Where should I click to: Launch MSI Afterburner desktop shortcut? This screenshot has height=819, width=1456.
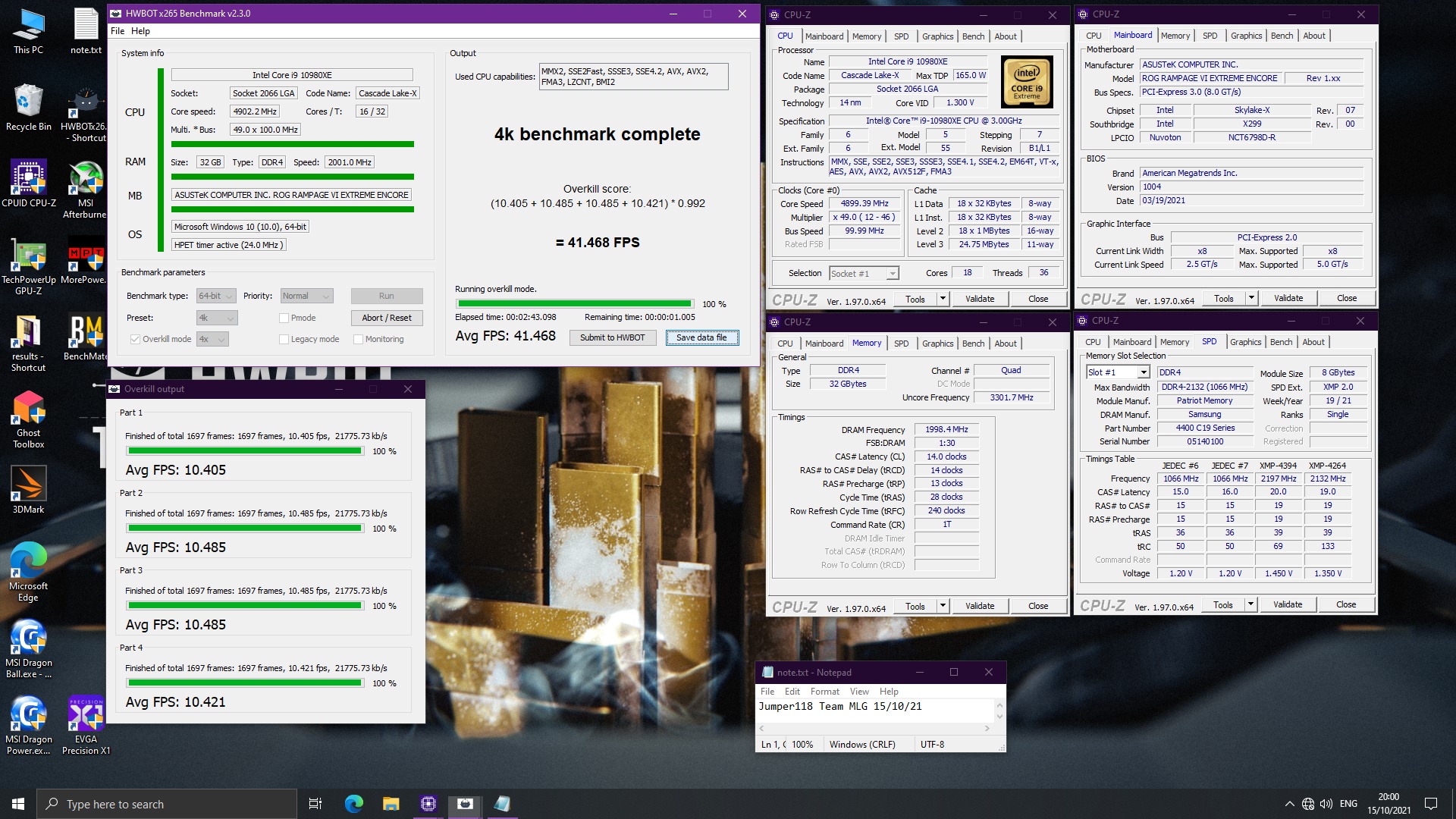pos(85,190)
